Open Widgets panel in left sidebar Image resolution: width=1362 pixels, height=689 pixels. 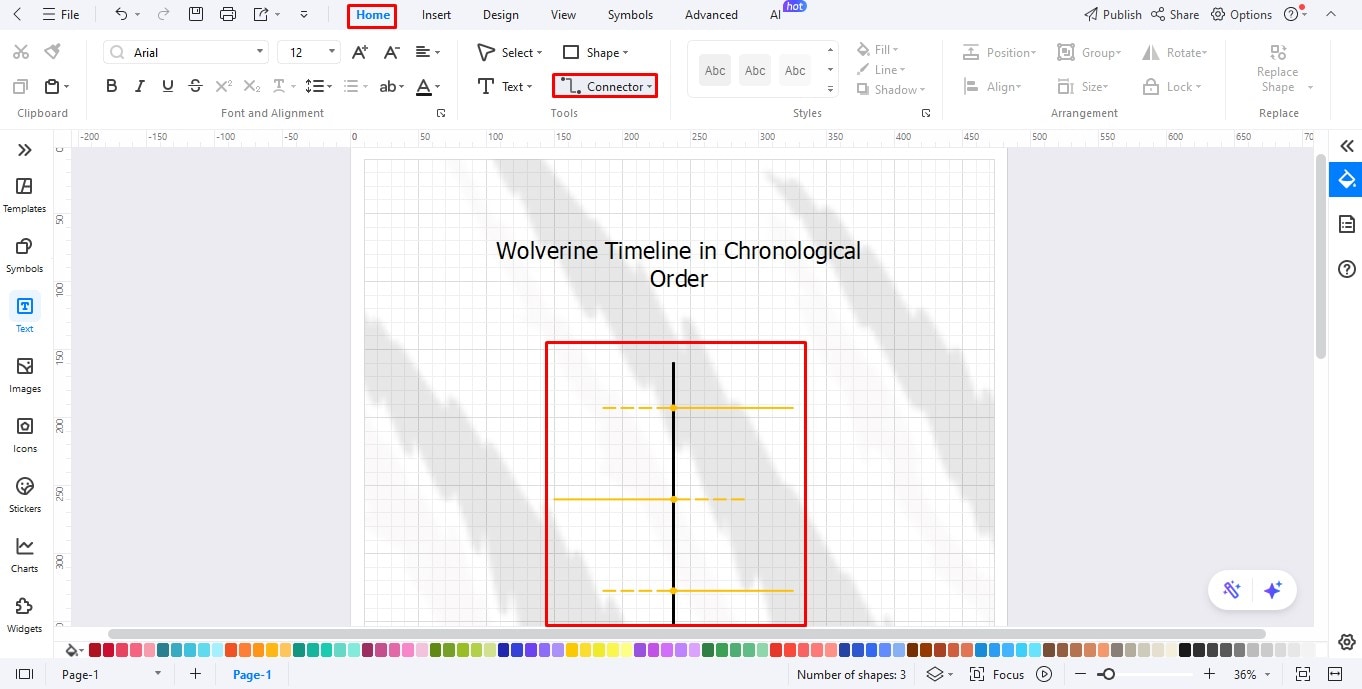click(x=25, y=615)
